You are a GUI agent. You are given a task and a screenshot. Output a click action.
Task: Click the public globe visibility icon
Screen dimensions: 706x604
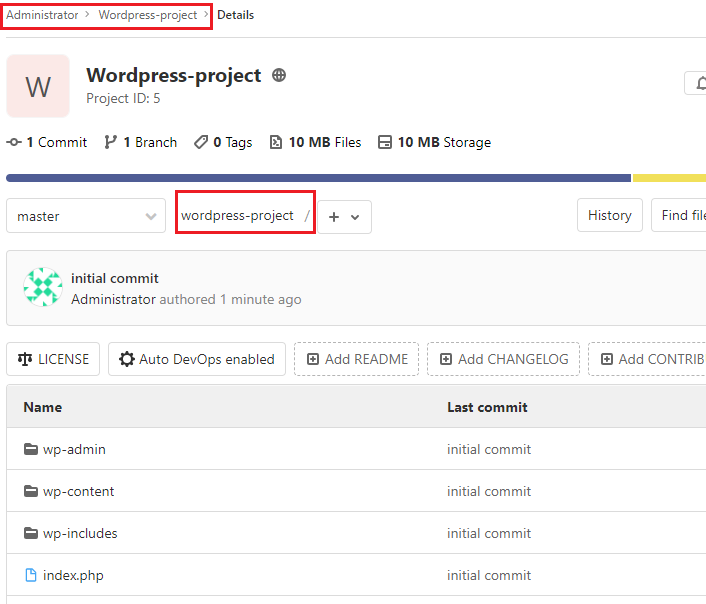[279, 75]
